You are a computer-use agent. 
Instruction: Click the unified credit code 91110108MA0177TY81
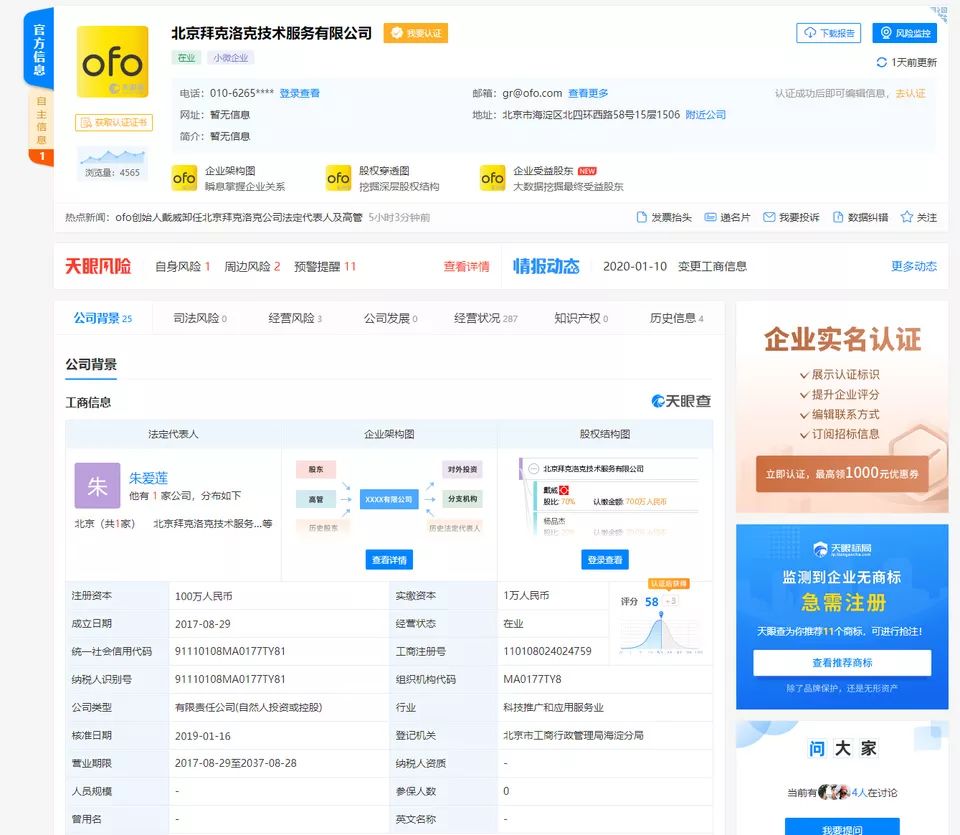(x=230, y=651)
